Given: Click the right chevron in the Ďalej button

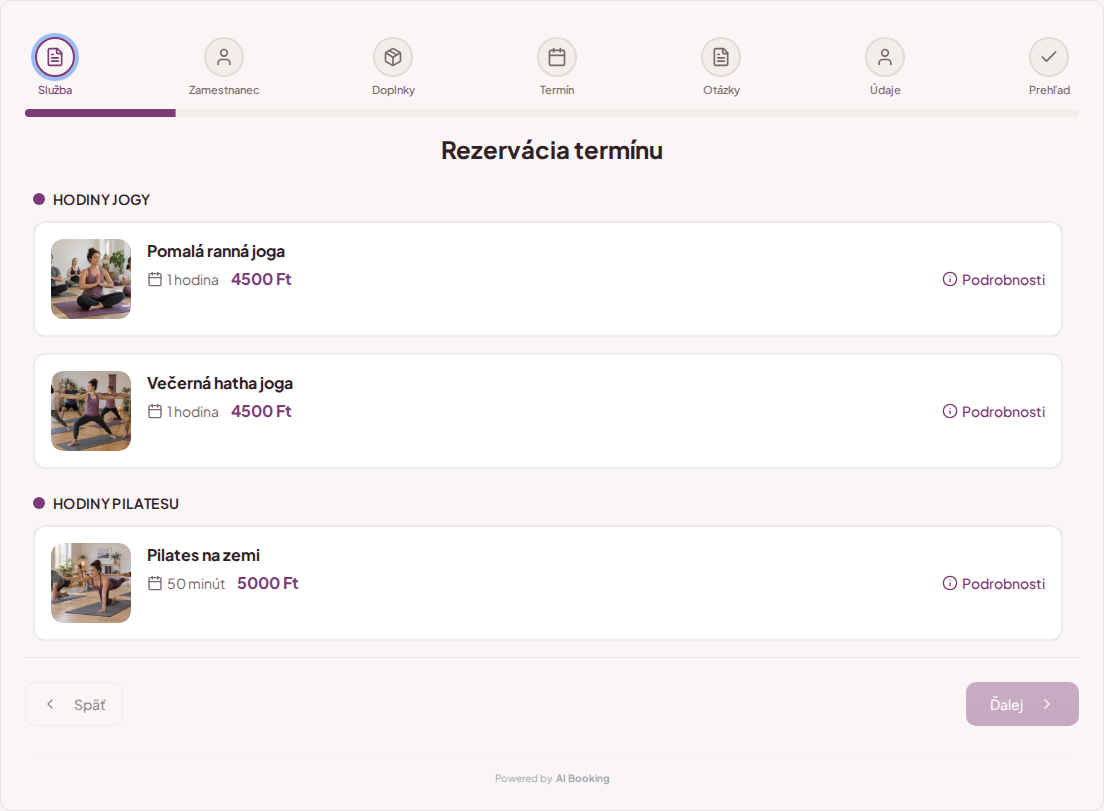Looking at the screenshot, I should 1047,704.
